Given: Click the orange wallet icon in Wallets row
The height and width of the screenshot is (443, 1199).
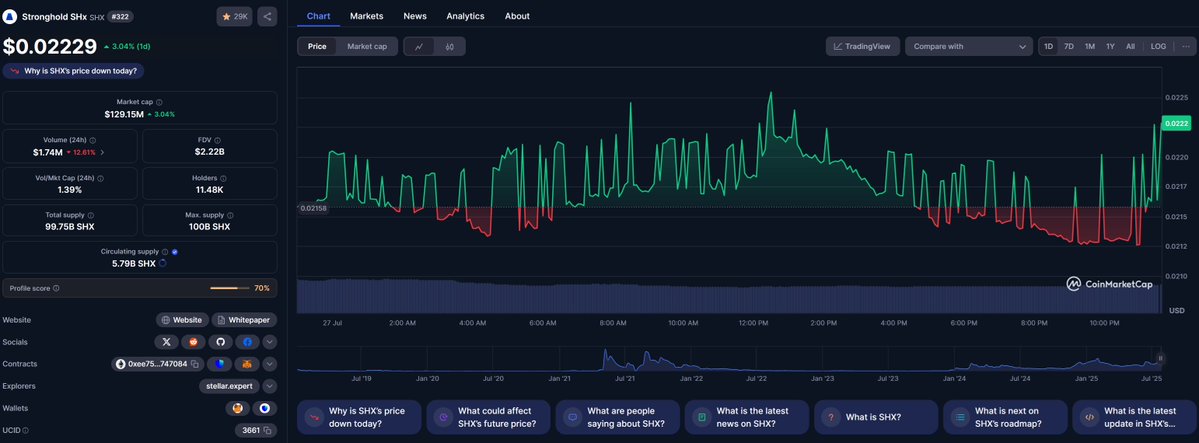Looking at the screenshot, I should (x=237, y=408).
